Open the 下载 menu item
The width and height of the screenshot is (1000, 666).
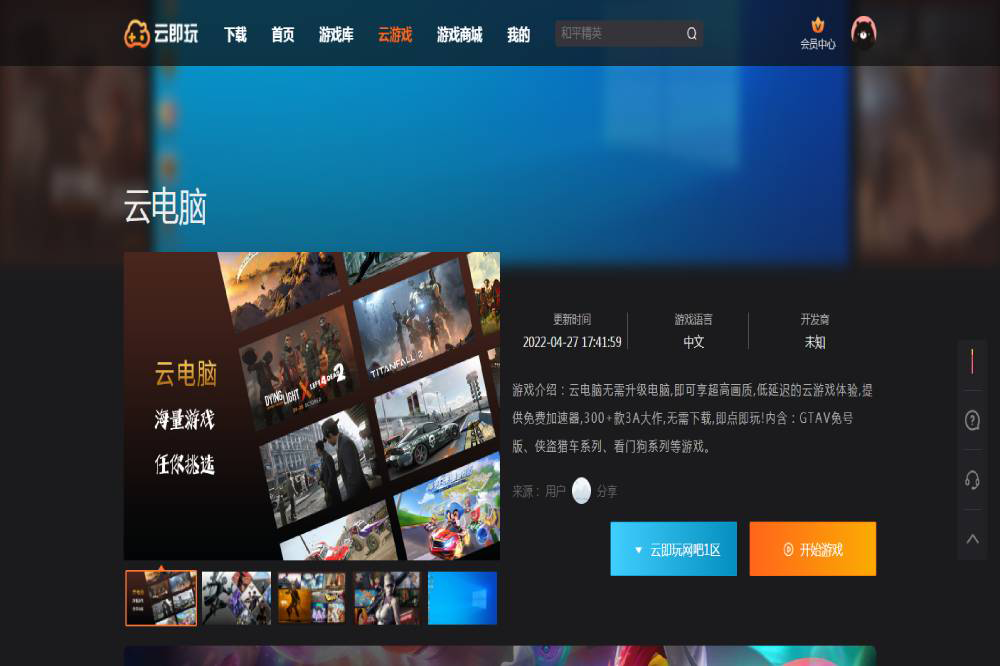click(x=235, y=34)
